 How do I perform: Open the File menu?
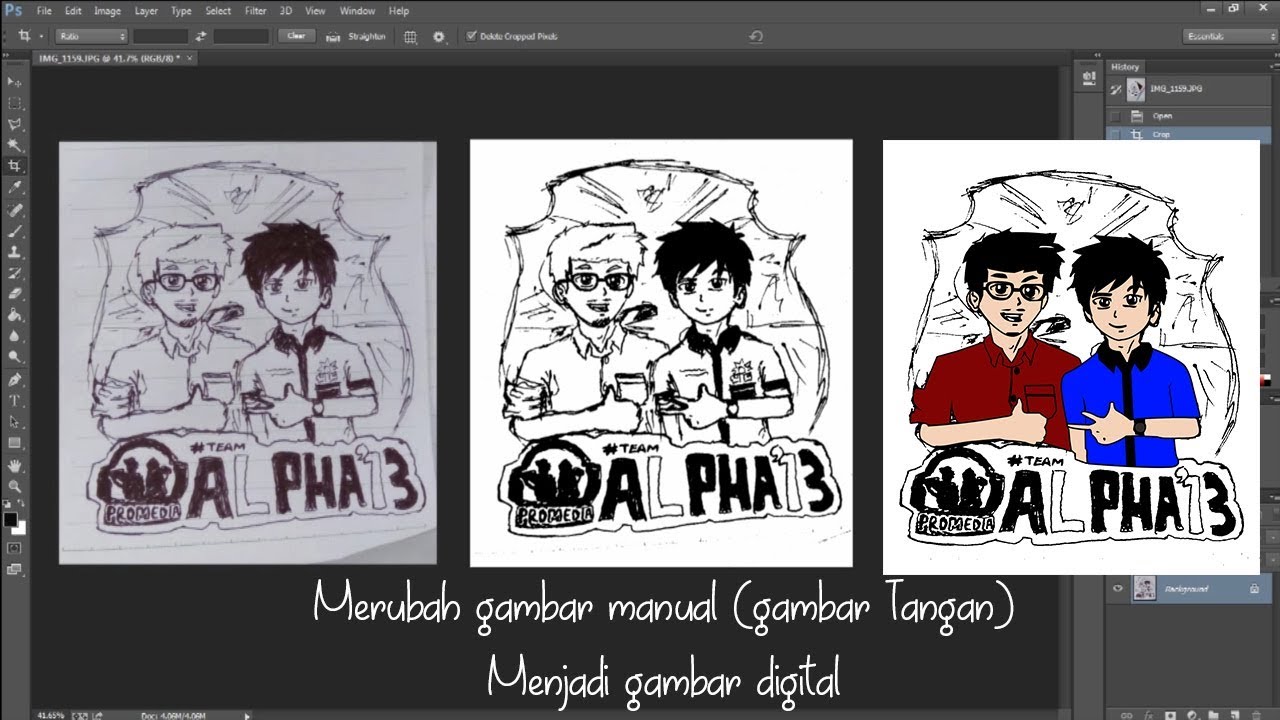tap(44, 11)
